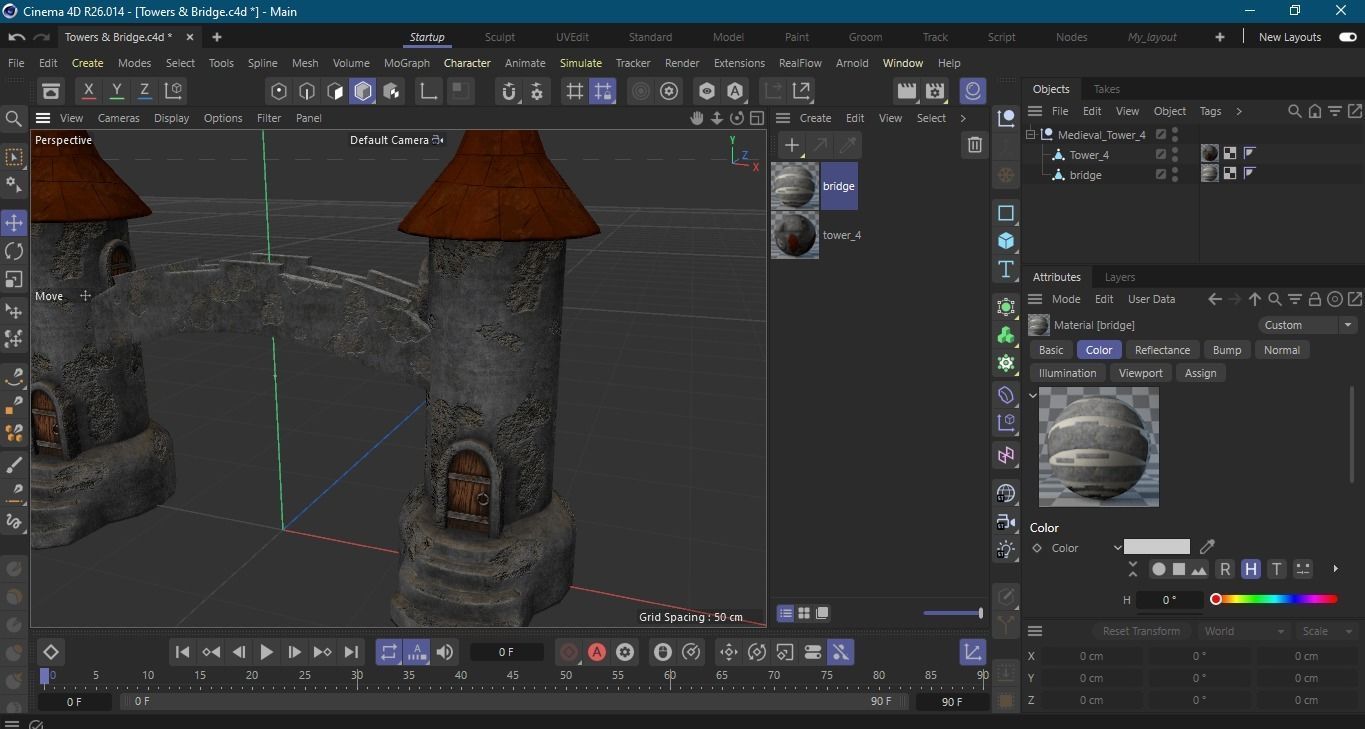Click the New Layouts button
Screen dimensions: 1365x729
click(x=1290, y=37)
